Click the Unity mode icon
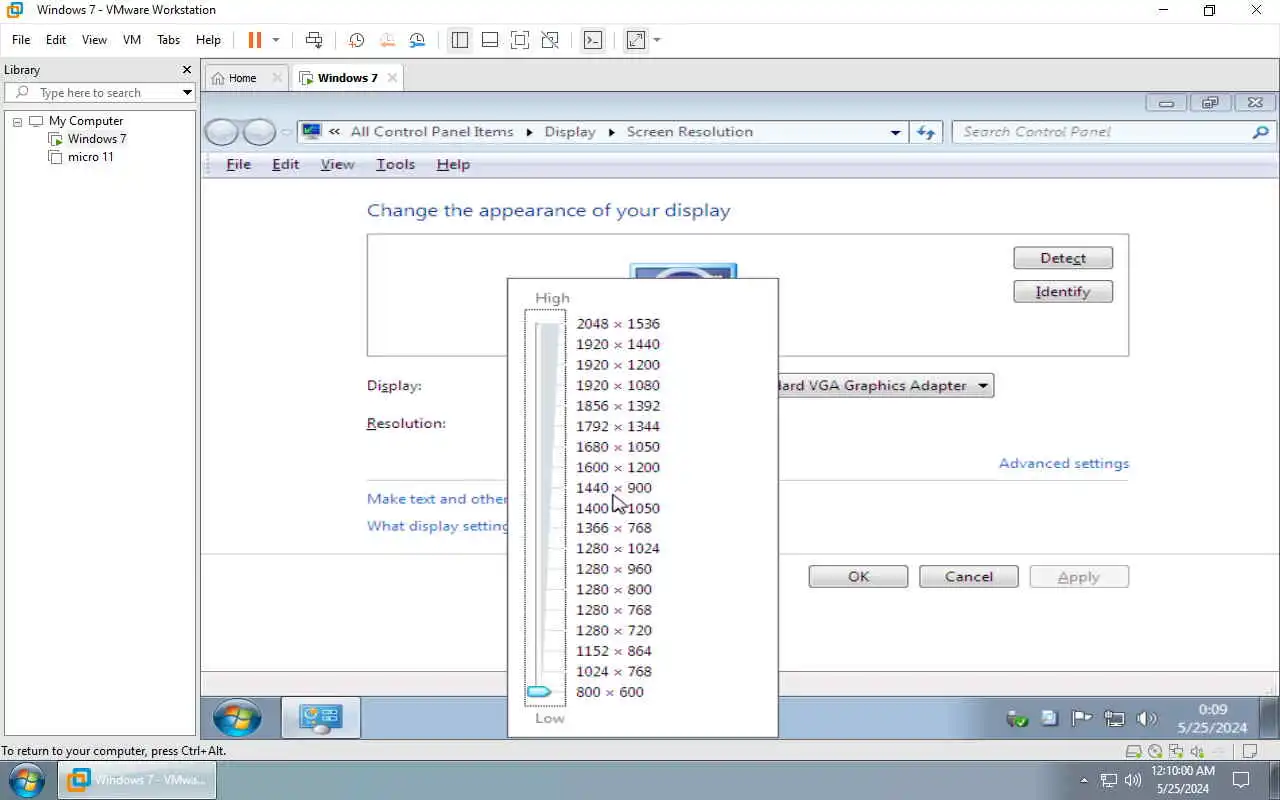Viewport: 1280px width, 800px height. [550, 40]
